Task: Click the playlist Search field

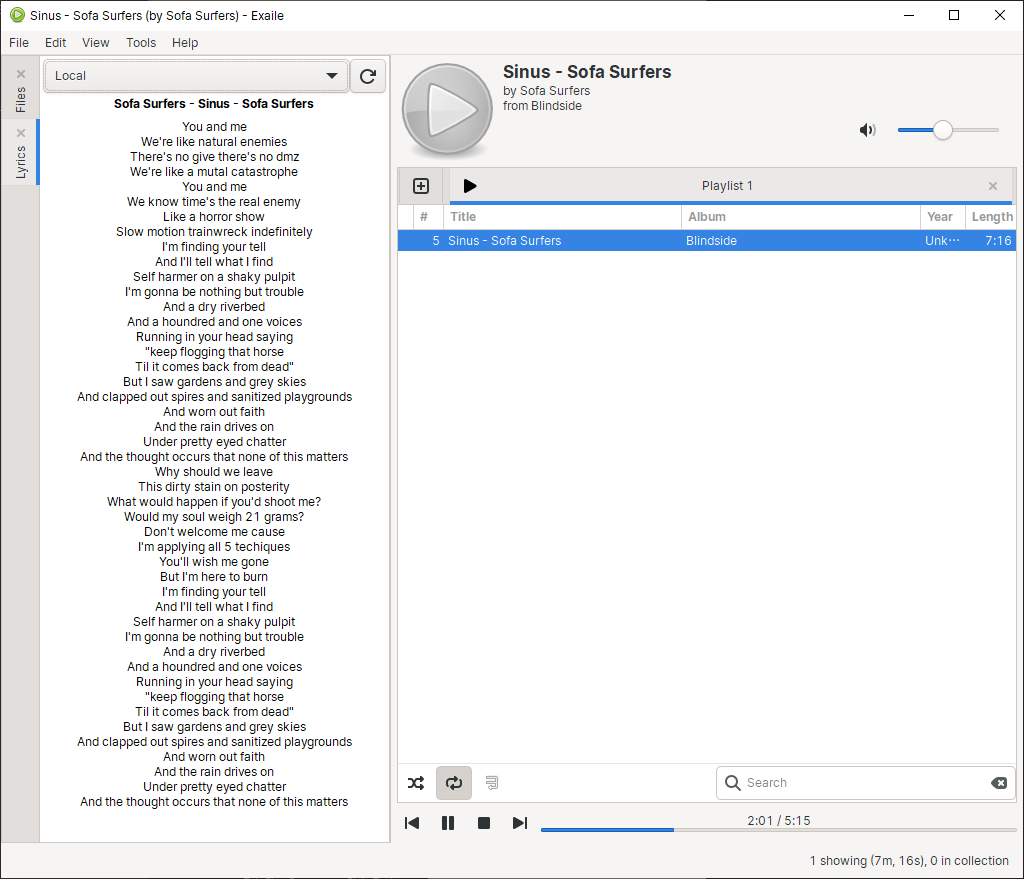Action: click(x=866, y=782)
